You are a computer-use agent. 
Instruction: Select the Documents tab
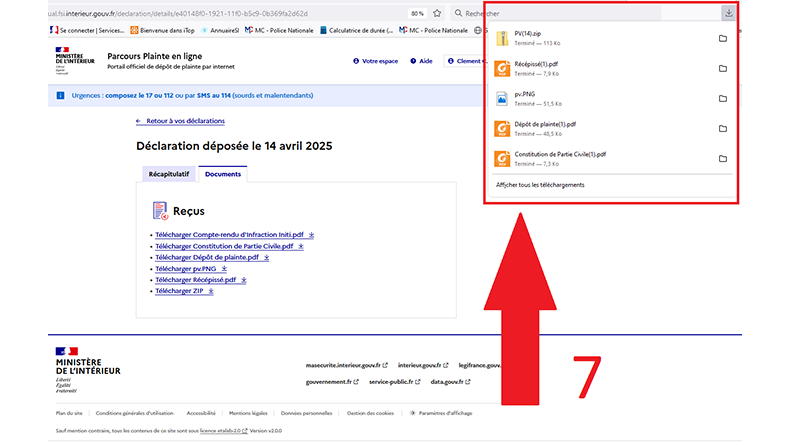222,174
